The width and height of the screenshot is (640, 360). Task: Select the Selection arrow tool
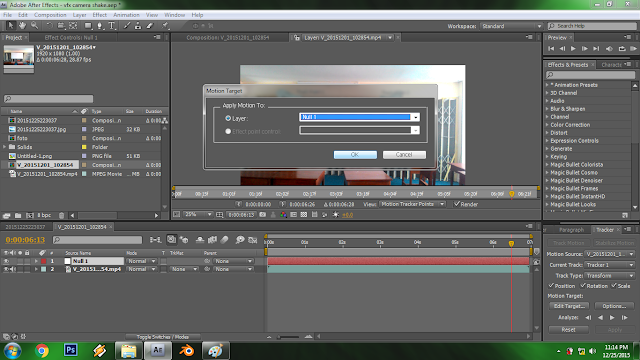point(11,26)
